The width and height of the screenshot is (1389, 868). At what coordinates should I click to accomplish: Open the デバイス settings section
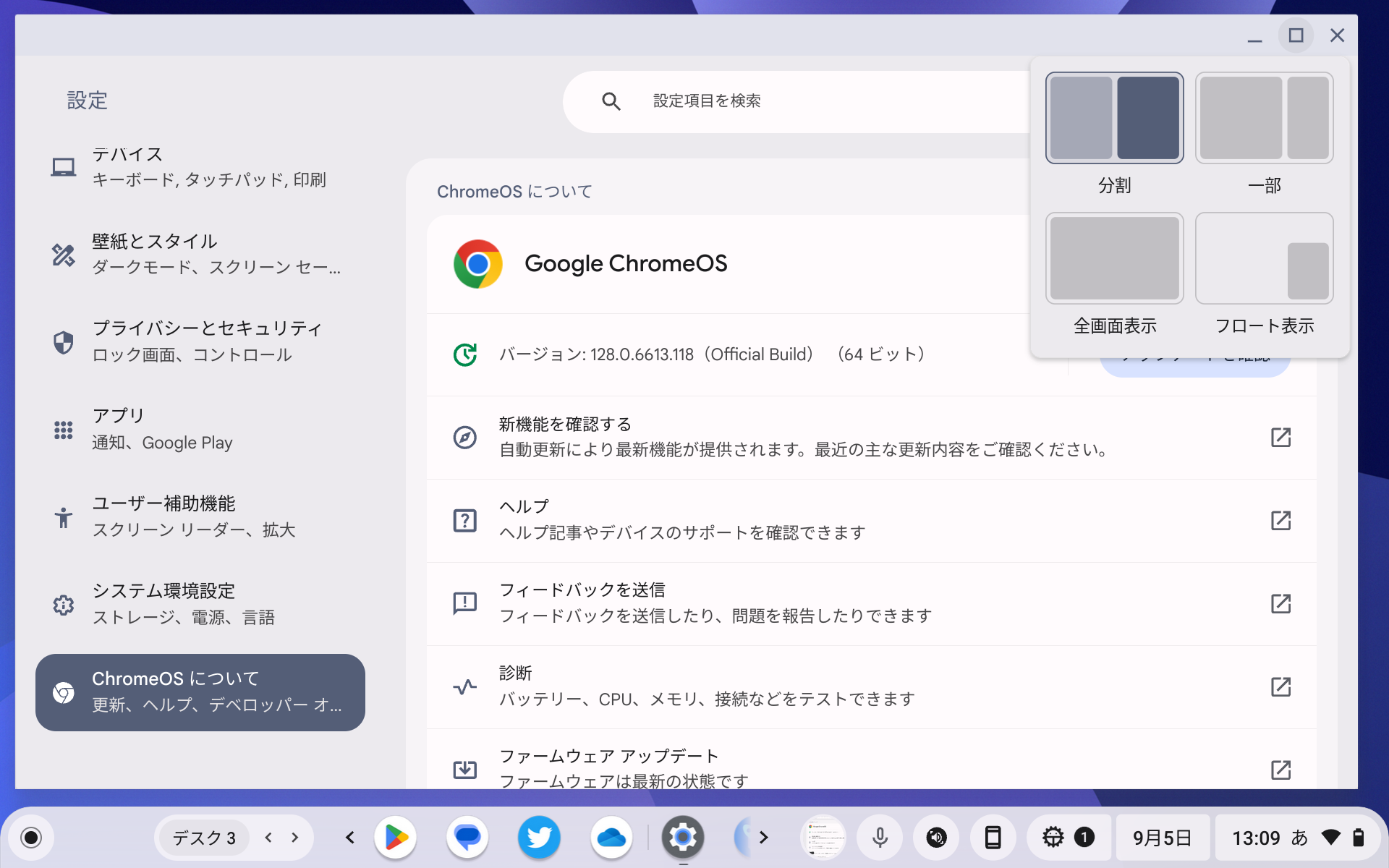pos(199,166)
